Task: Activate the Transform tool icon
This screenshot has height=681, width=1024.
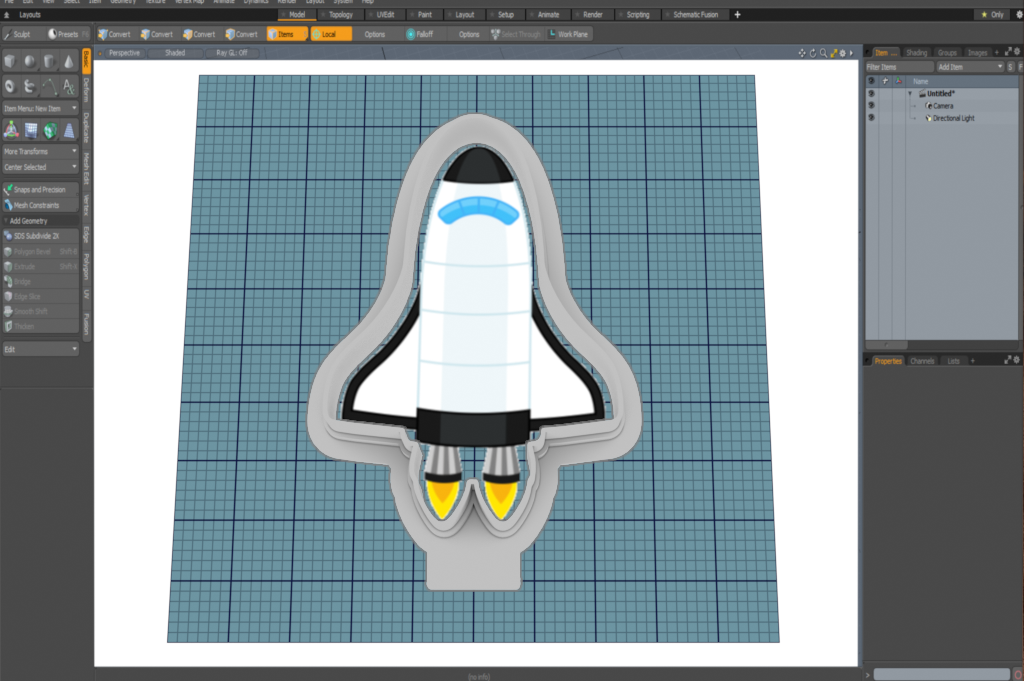Action: click(10, 129)
